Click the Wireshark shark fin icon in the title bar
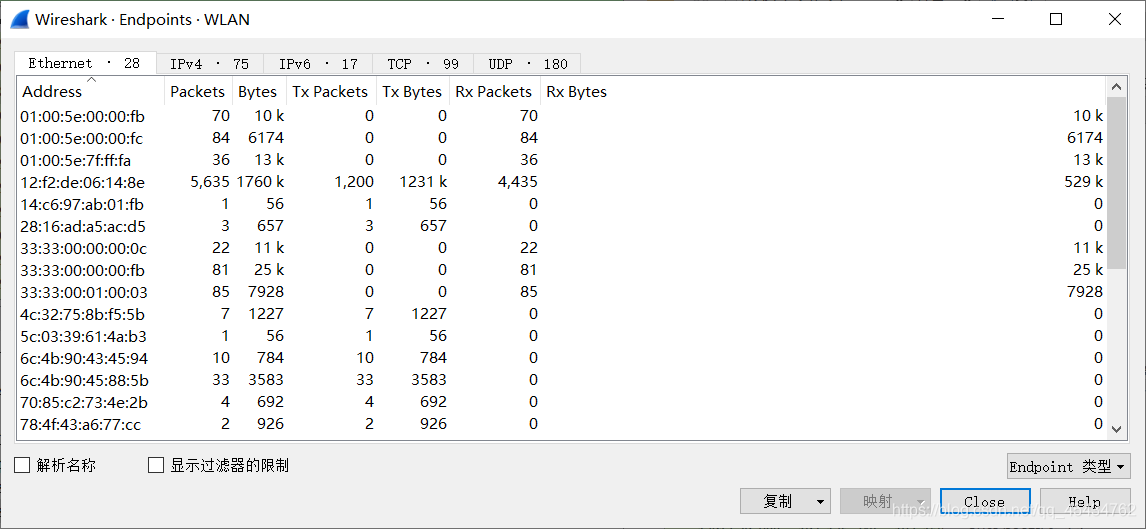Screen dimensions: 1146x529 [19, 20]
